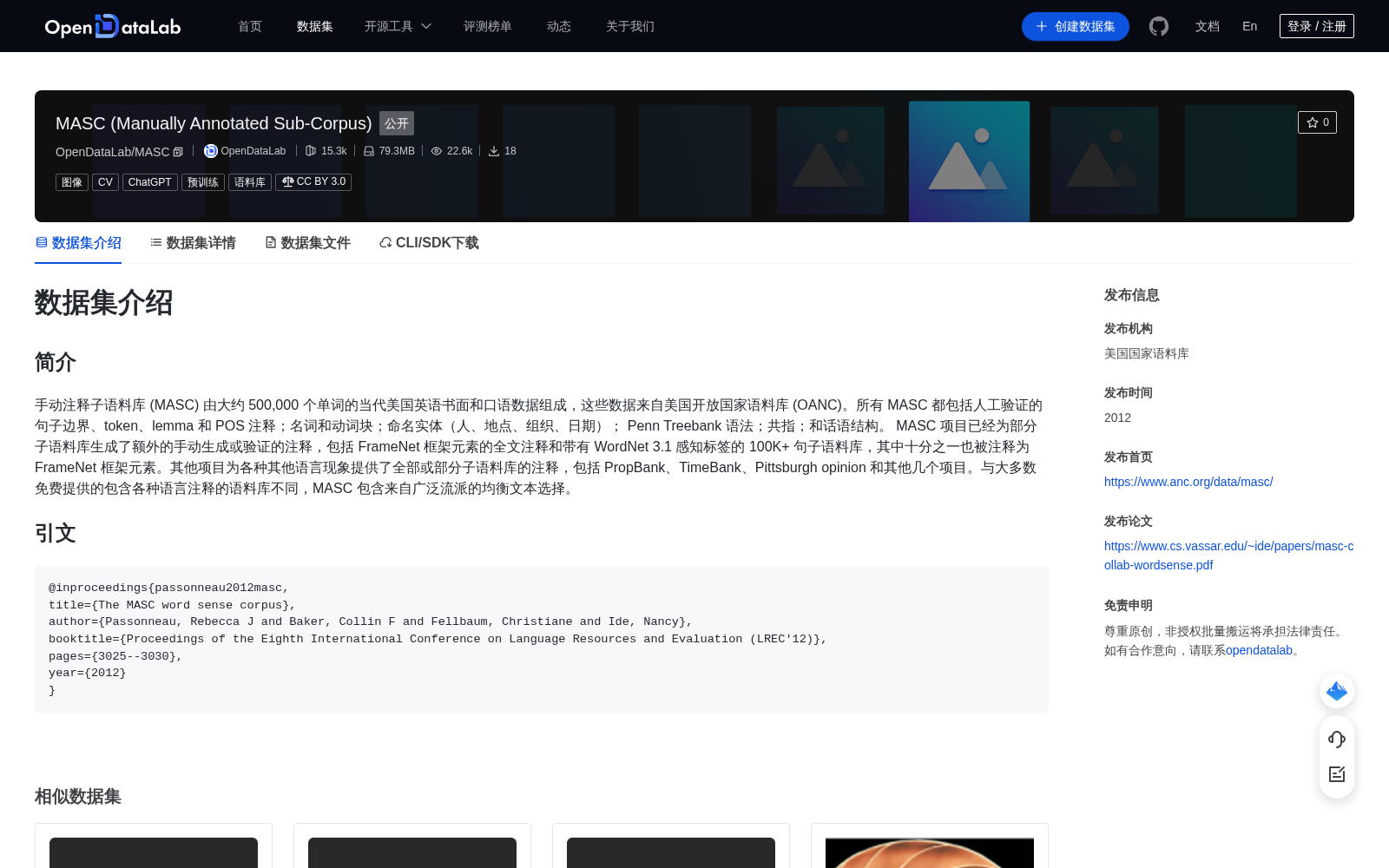The image size is (1389, 868).
Task: Open the first similar dataset card
Action: click(154, 846)
